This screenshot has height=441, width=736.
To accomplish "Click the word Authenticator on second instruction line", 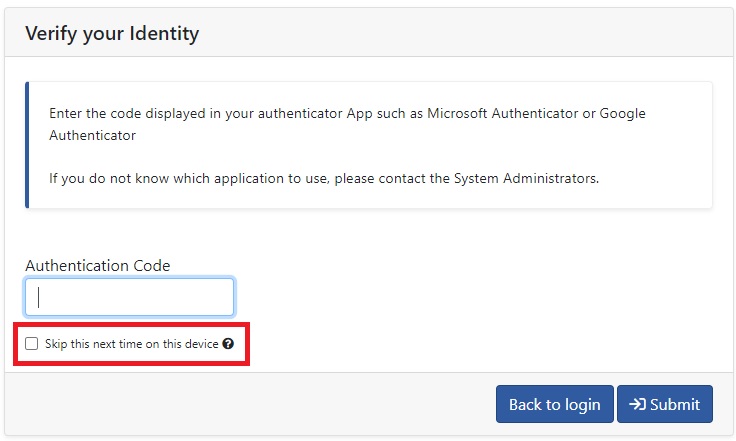I will [92, 136].
